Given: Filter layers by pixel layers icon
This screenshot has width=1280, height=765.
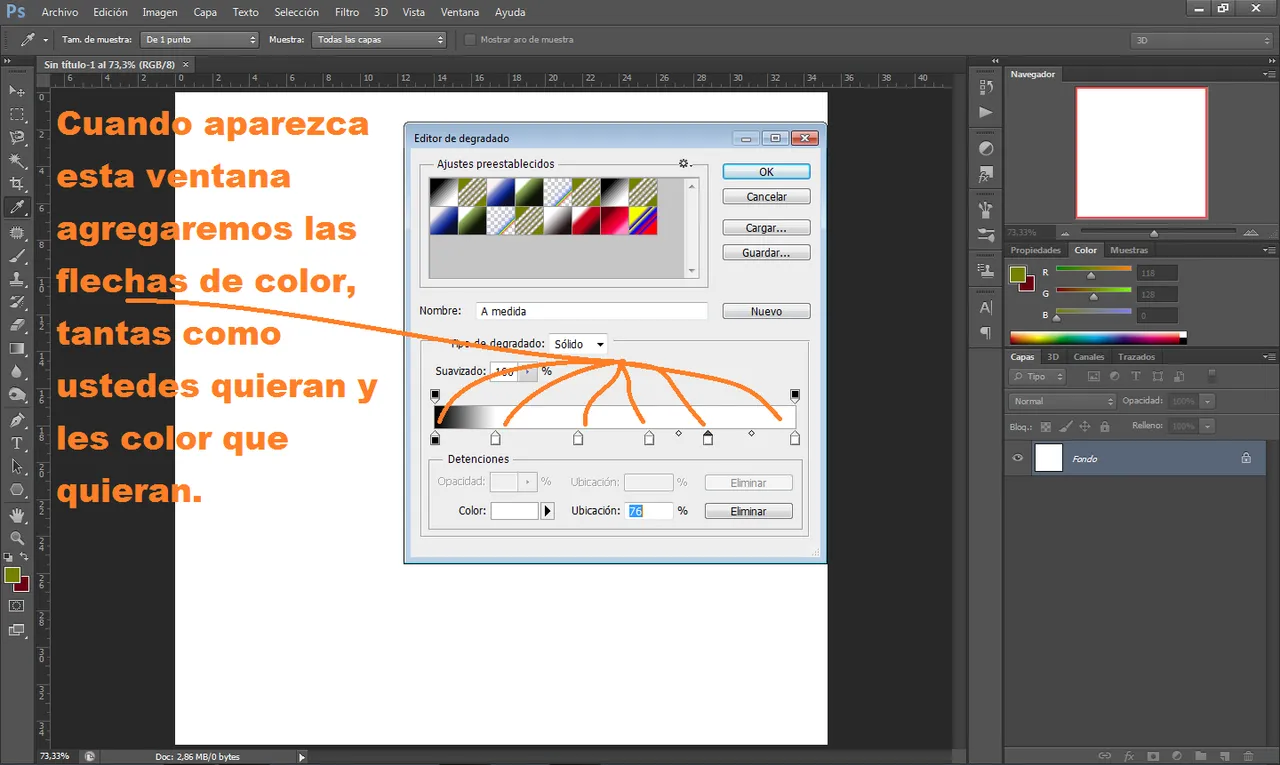Looking at the screenshot, I should click(1093, 377).
